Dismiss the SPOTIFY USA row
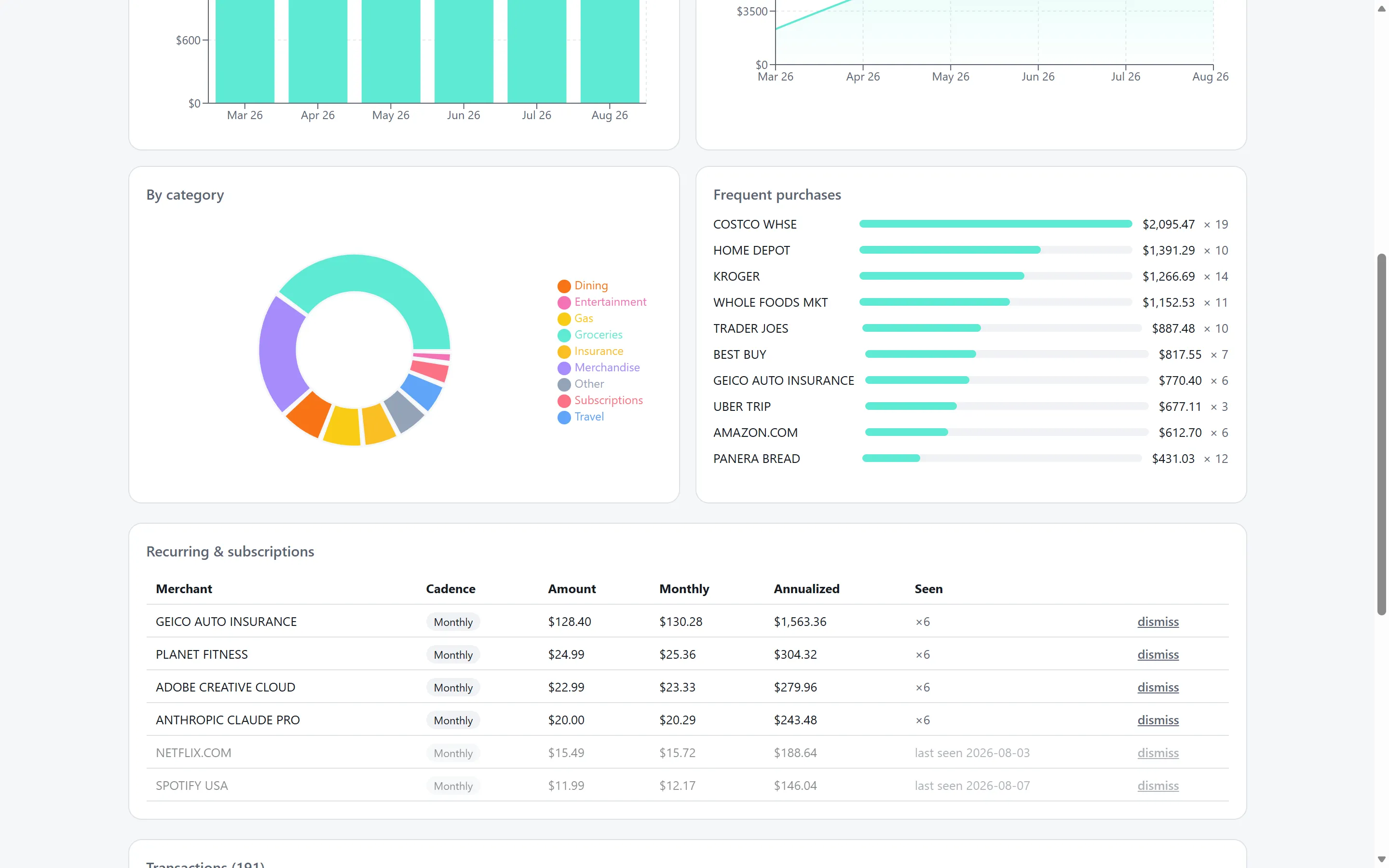1389x868 pixels. click(1157, 786)
